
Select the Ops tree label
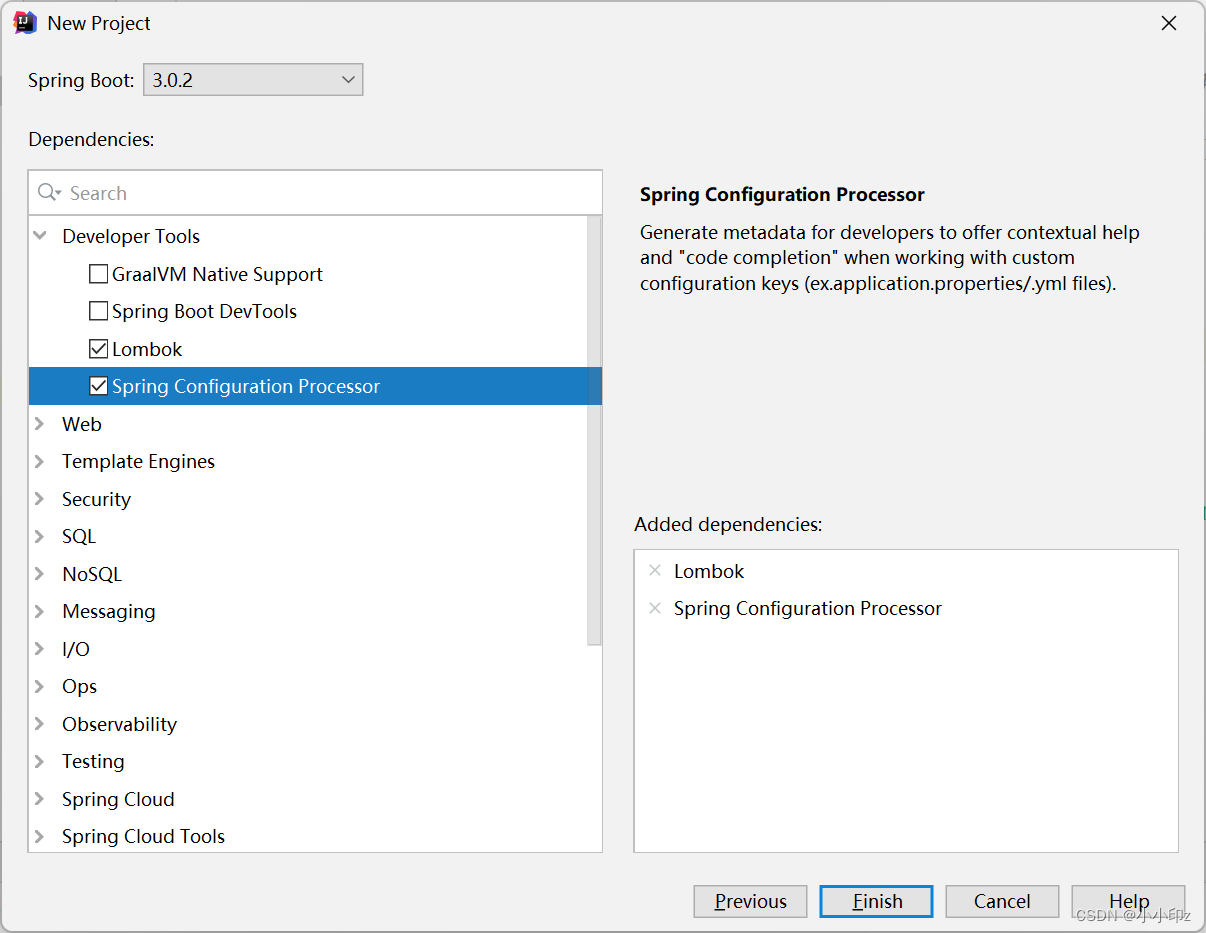79,686
